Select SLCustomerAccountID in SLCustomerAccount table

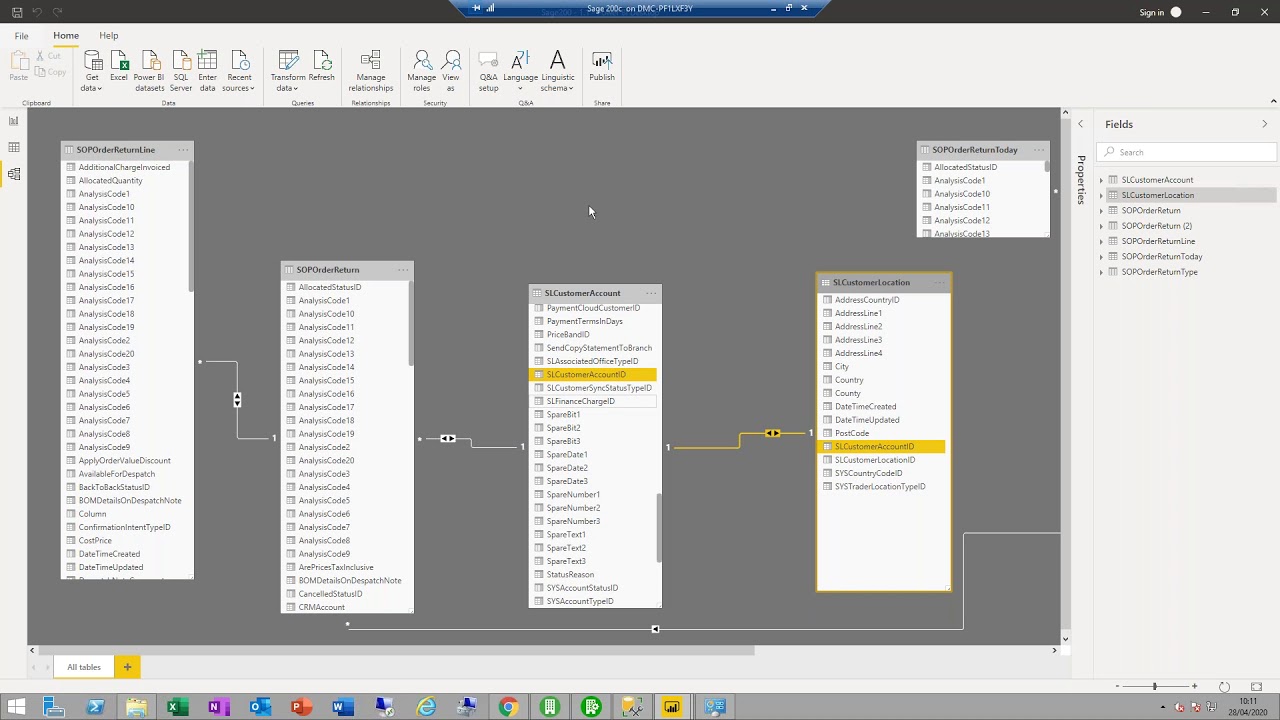pos(592,375)
